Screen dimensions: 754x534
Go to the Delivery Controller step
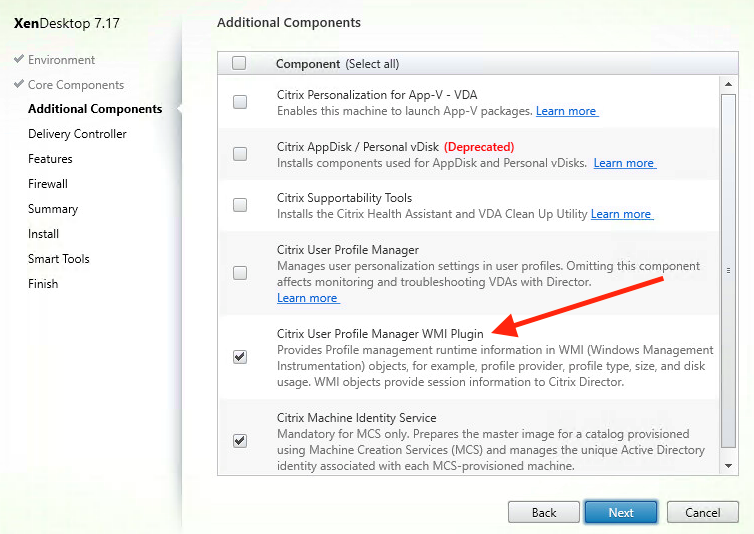[x=77, y=134]
